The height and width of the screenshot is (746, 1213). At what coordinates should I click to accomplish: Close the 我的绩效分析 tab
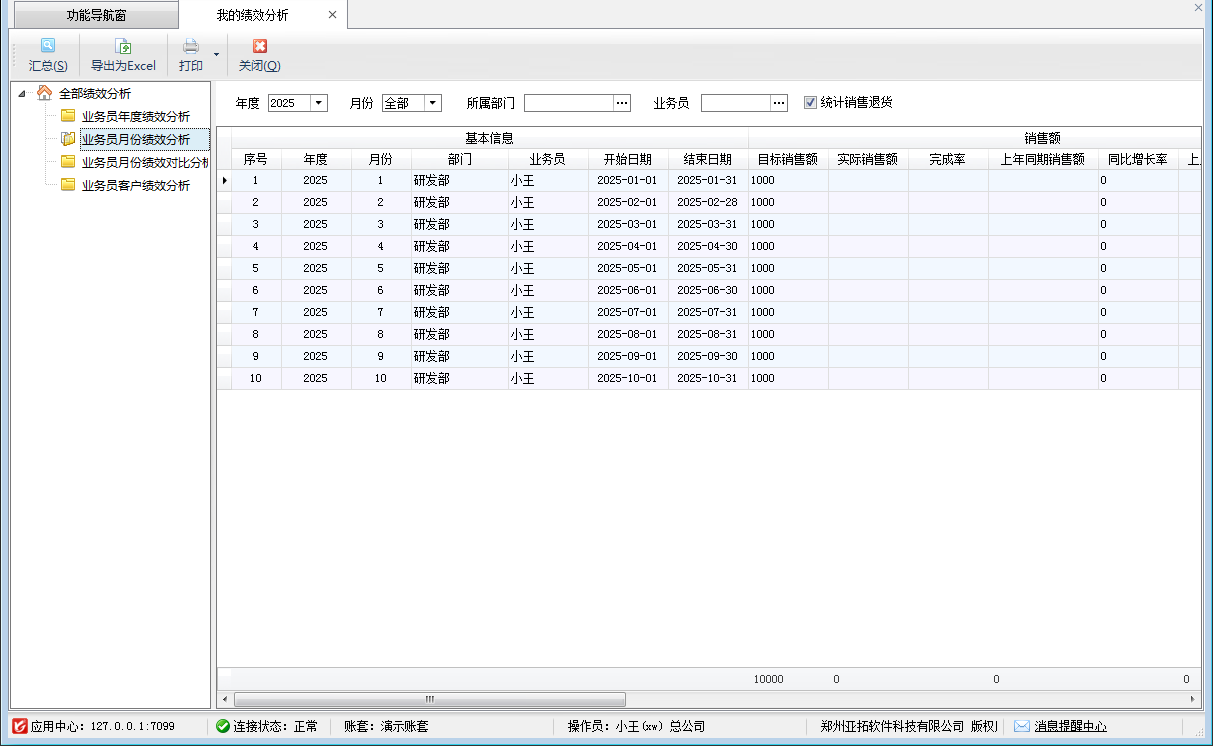pos(332,15)
